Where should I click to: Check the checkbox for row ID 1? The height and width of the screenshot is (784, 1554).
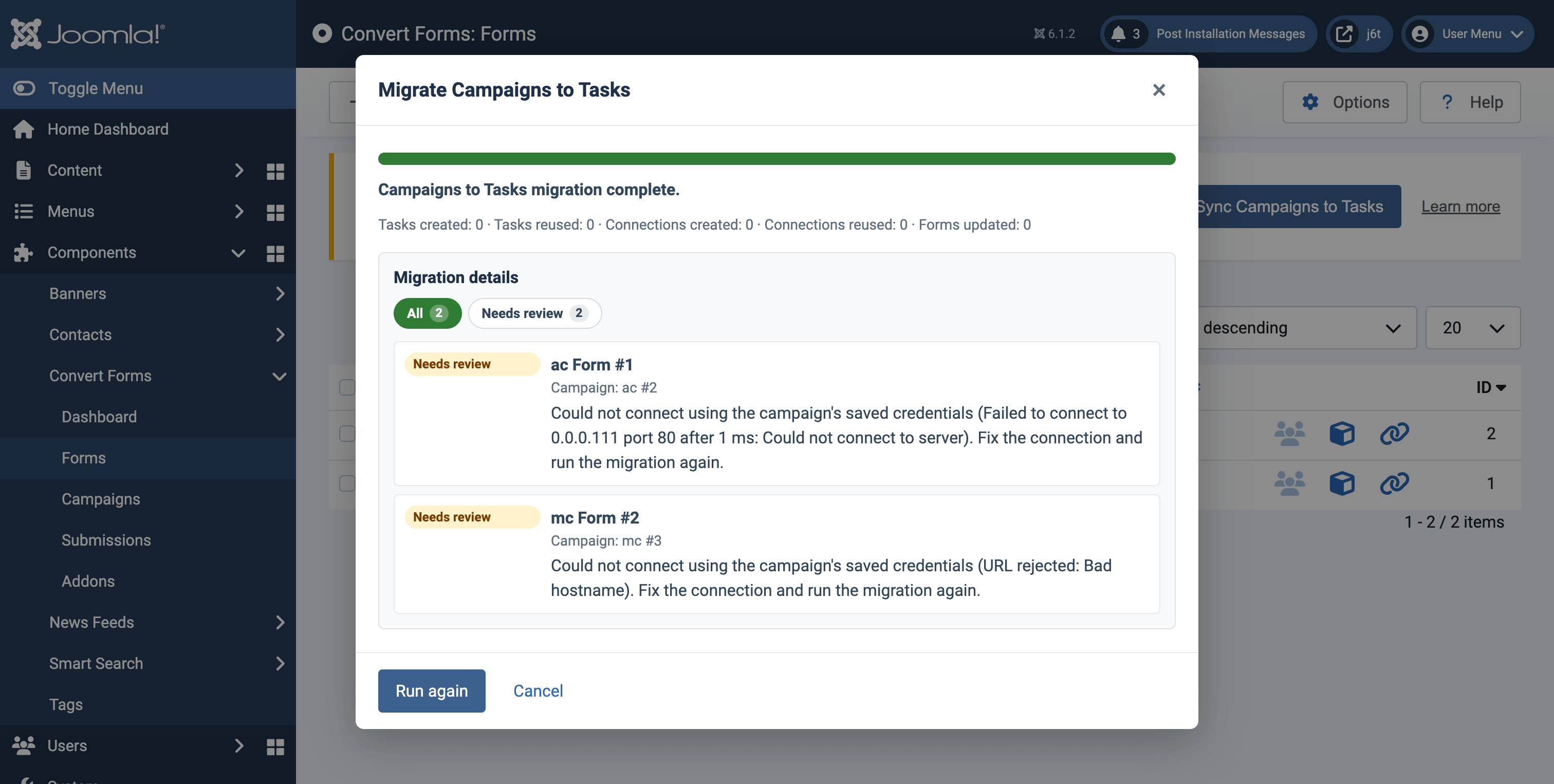point(347,483)
